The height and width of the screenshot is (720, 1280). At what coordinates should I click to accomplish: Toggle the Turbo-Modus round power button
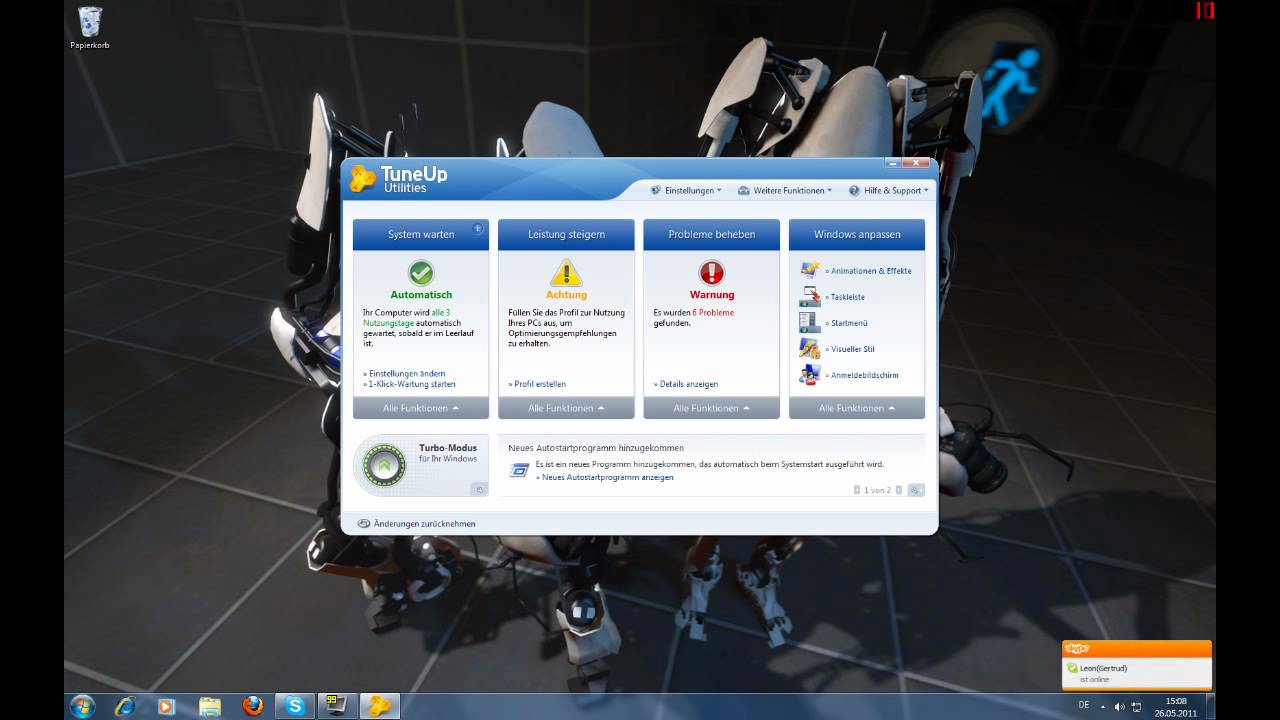click(384, 465)
